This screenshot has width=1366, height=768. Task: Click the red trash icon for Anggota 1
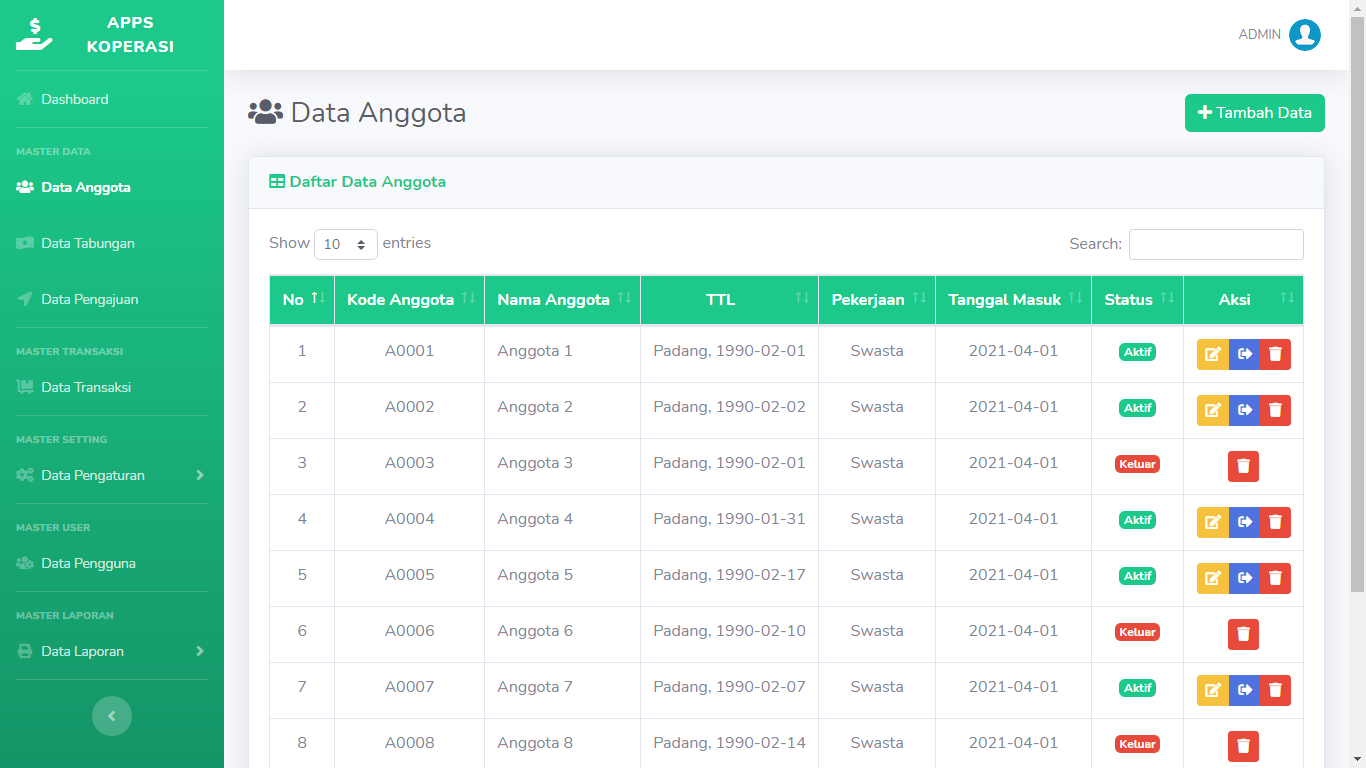coord(1275,354)
